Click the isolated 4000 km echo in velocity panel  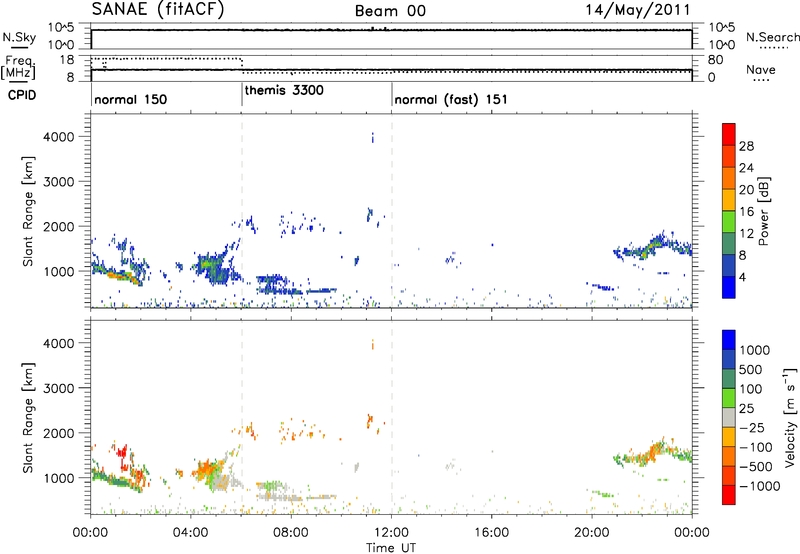point(373,344)
